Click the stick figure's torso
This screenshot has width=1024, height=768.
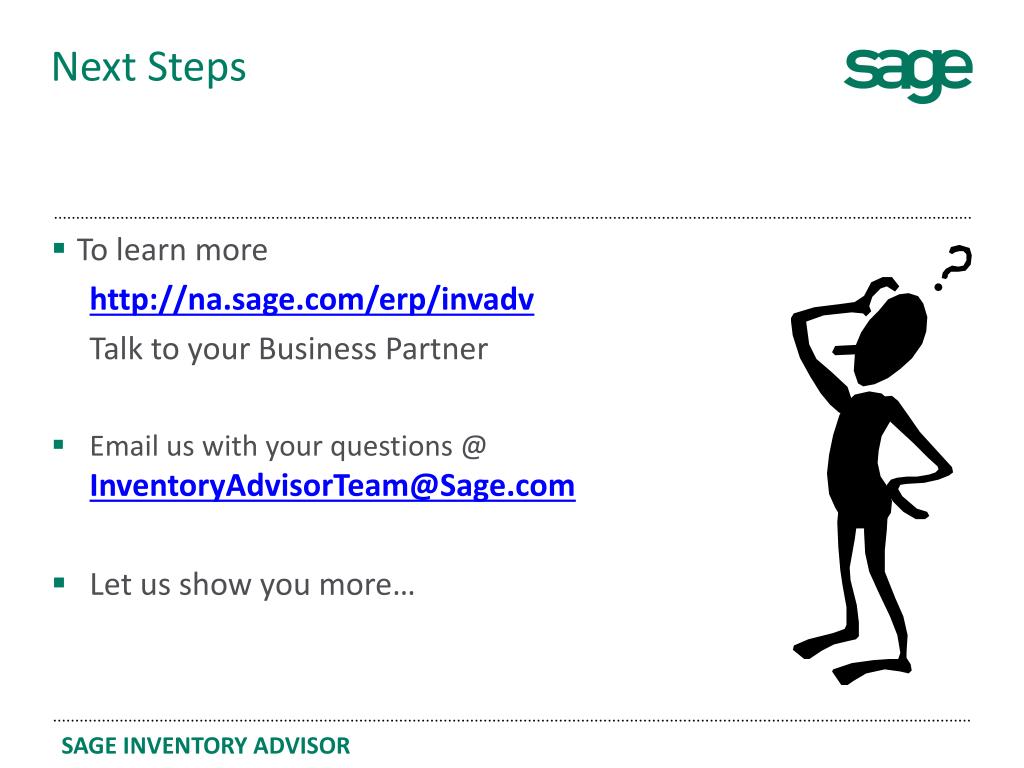point(859,457)
